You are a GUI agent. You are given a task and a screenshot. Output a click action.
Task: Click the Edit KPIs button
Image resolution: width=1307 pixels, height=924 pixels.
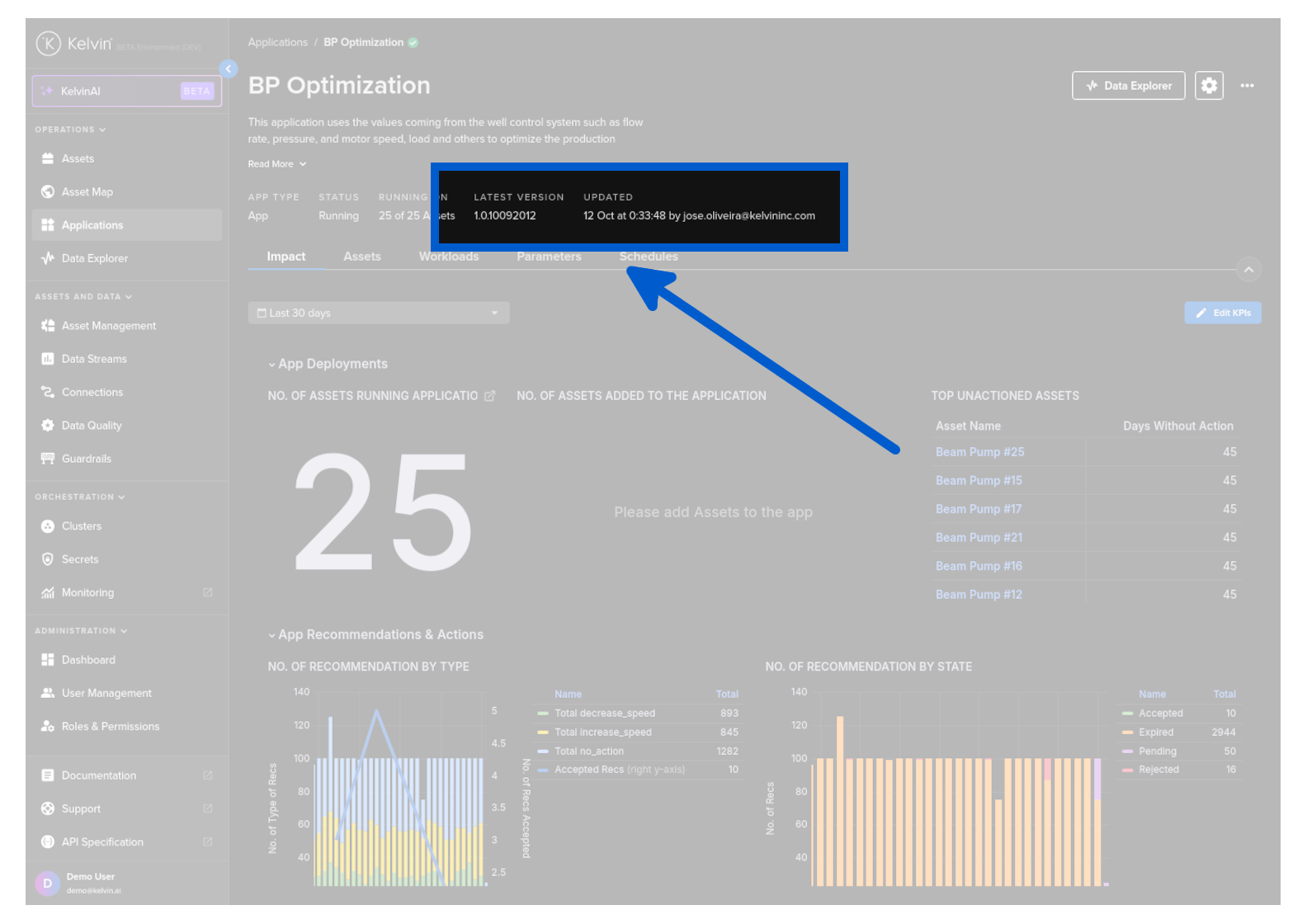[x=1222, y=313]
